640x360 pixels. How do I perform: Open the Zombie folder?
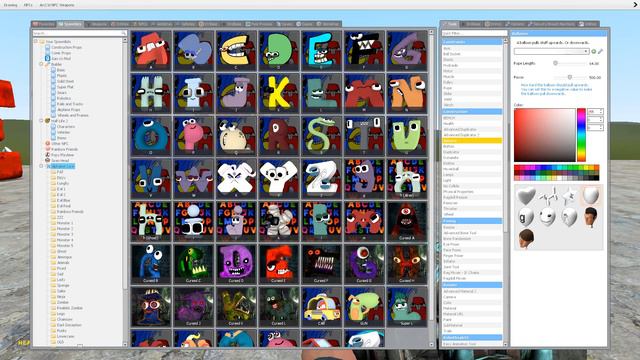[62, 302]
